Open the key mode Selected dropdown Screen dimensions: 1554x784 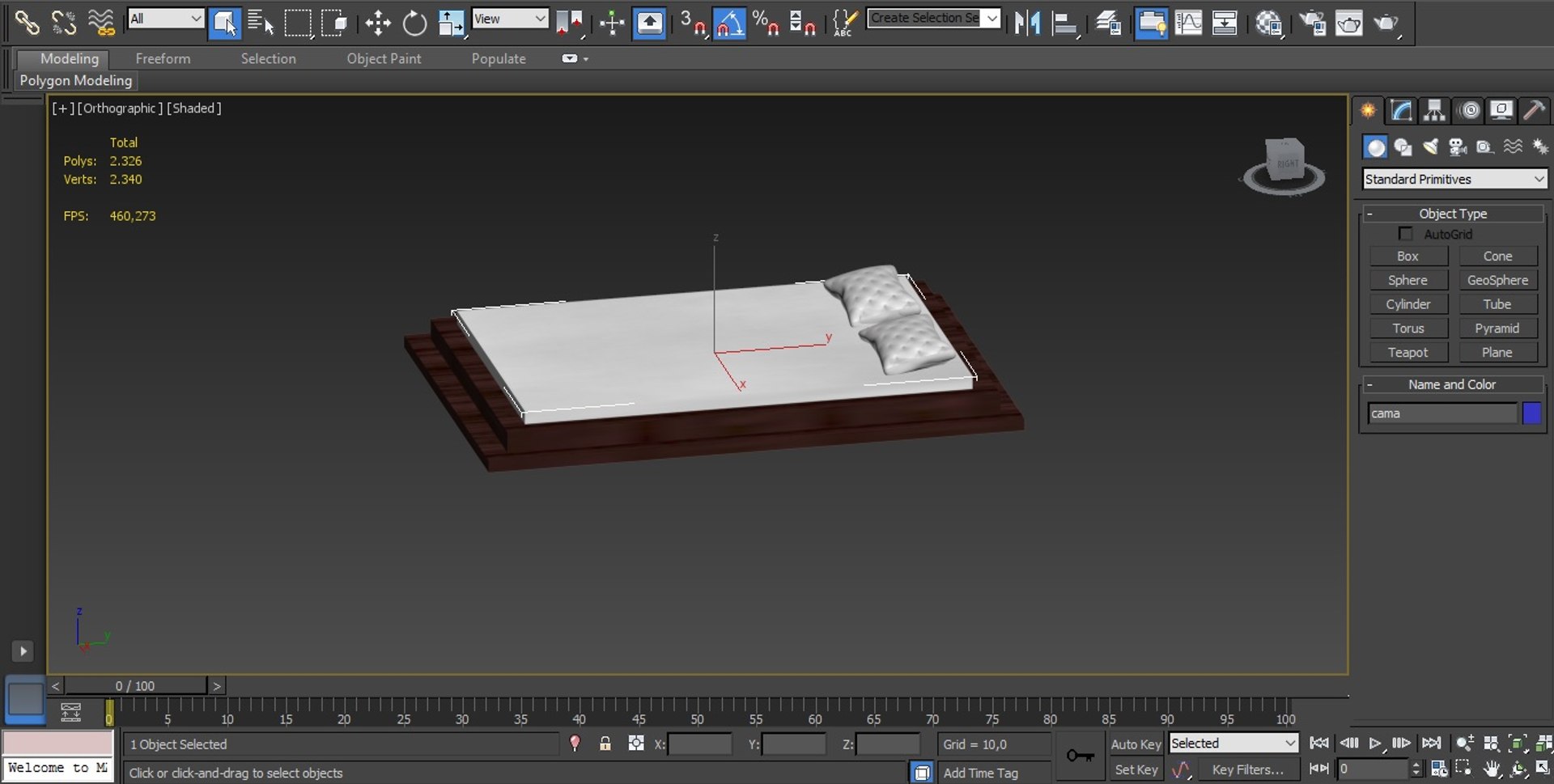click(1233, 743)
